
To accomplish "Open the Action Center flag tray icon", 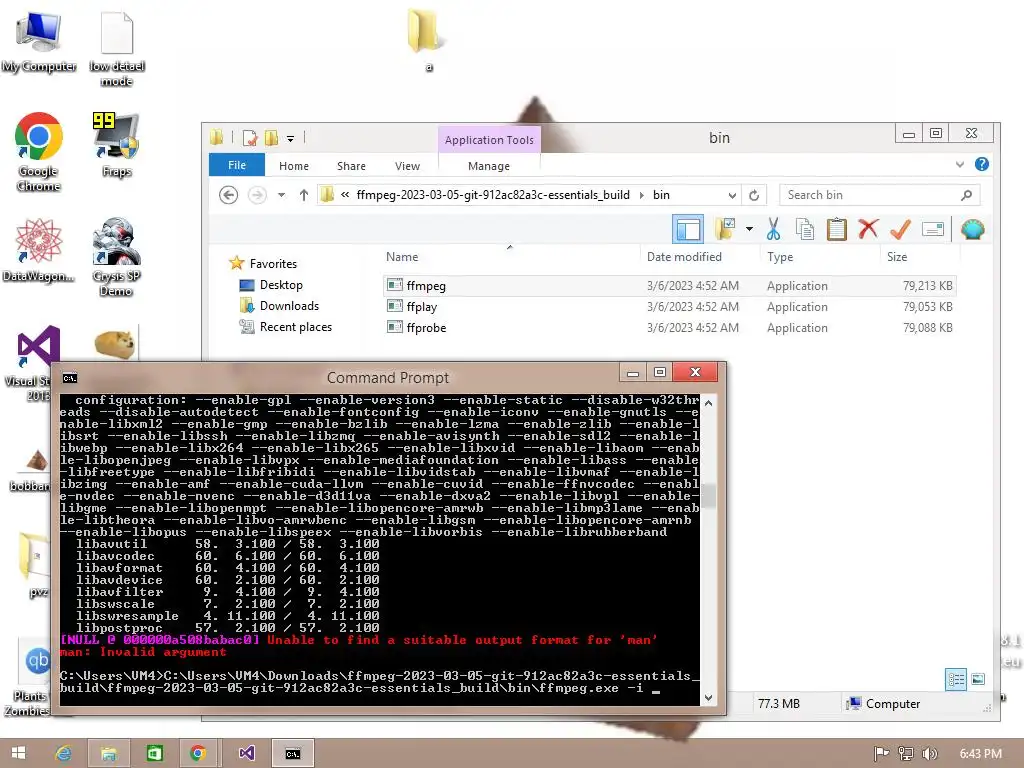I will (x=881, y=754).
